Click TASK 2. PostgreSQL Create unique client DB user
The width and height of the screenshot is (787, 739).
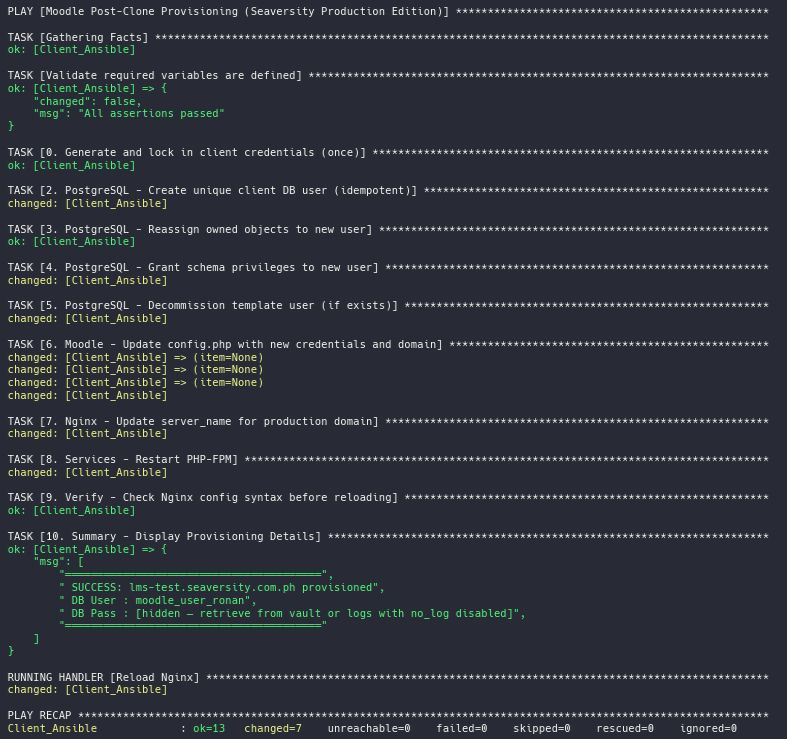click(387, 190)
